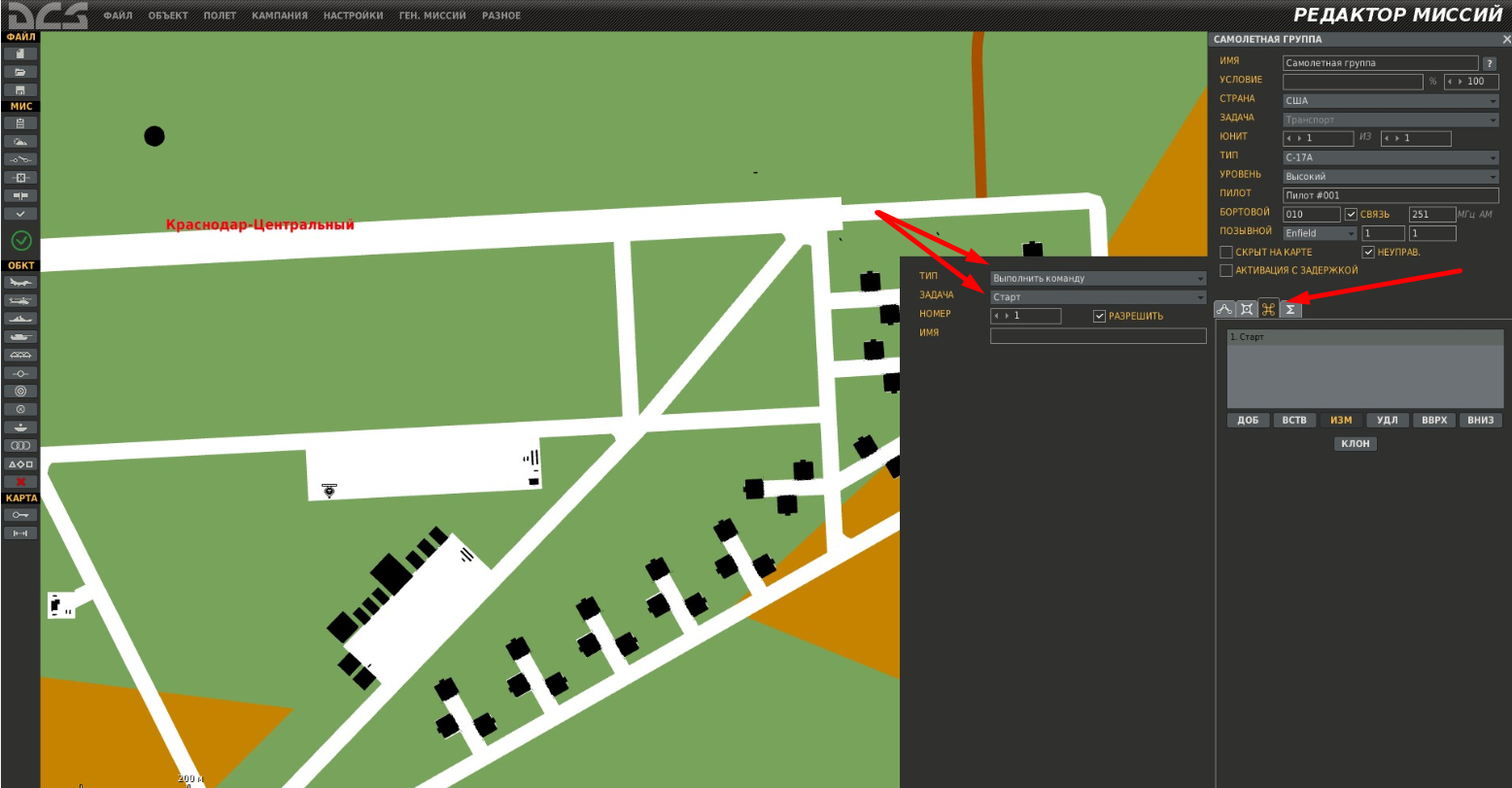Open the УРОВЕНЬ dropdown showing Высокий

(x=1391, y=177)
